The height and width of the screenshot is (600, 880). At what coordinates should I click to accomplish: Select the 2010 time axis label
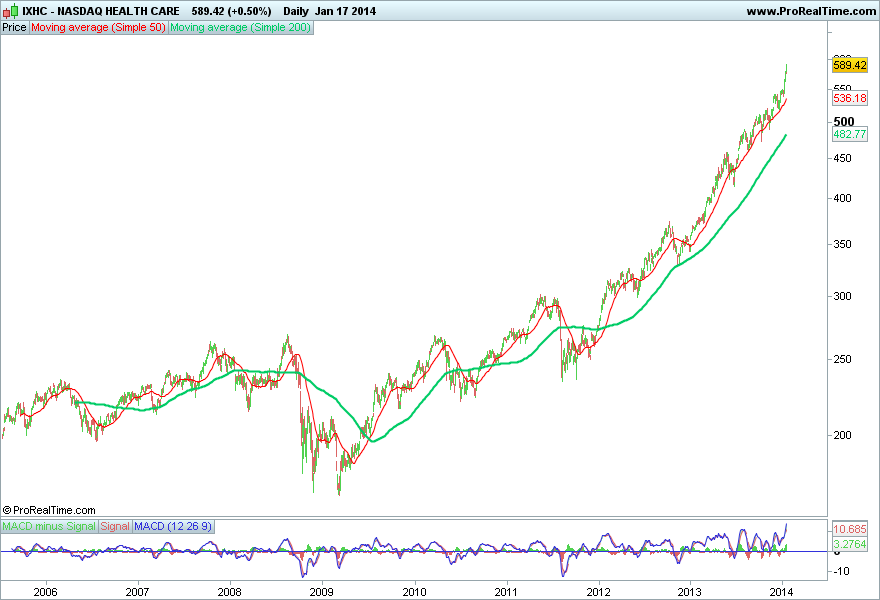tap(414, 592)
